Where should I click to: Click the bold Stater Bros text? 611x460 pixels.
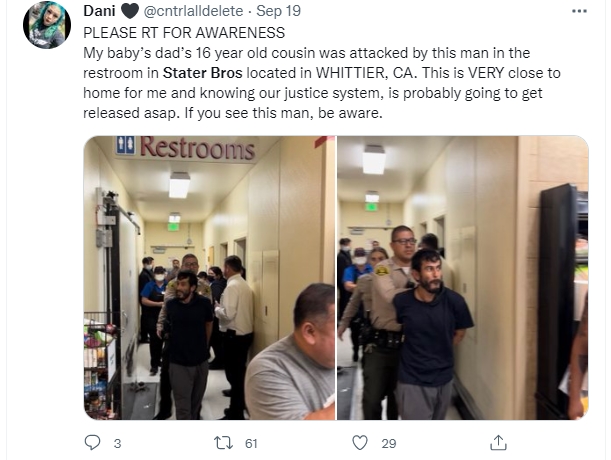click(203, 73)
